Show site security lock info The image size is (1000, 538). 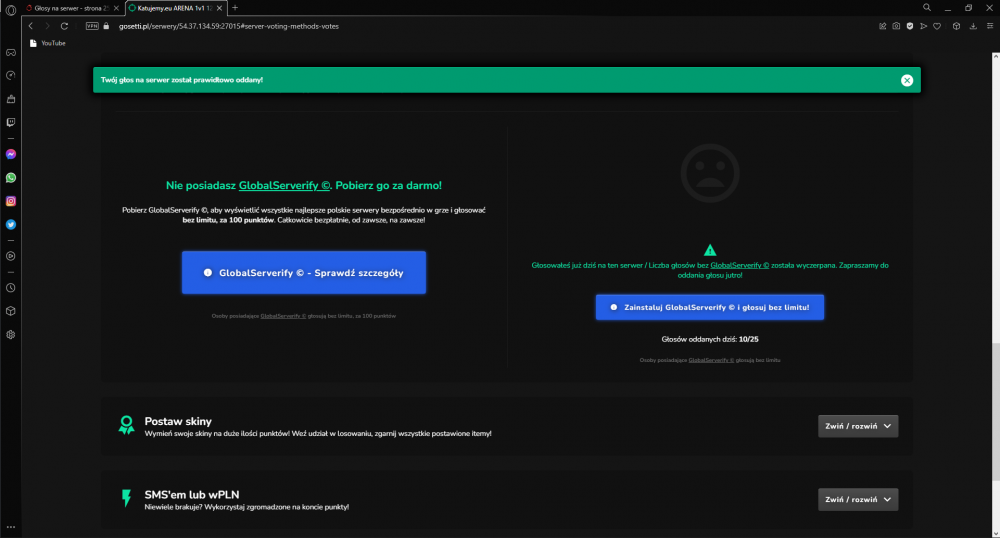pyautogui.click(x=107, y=26)
